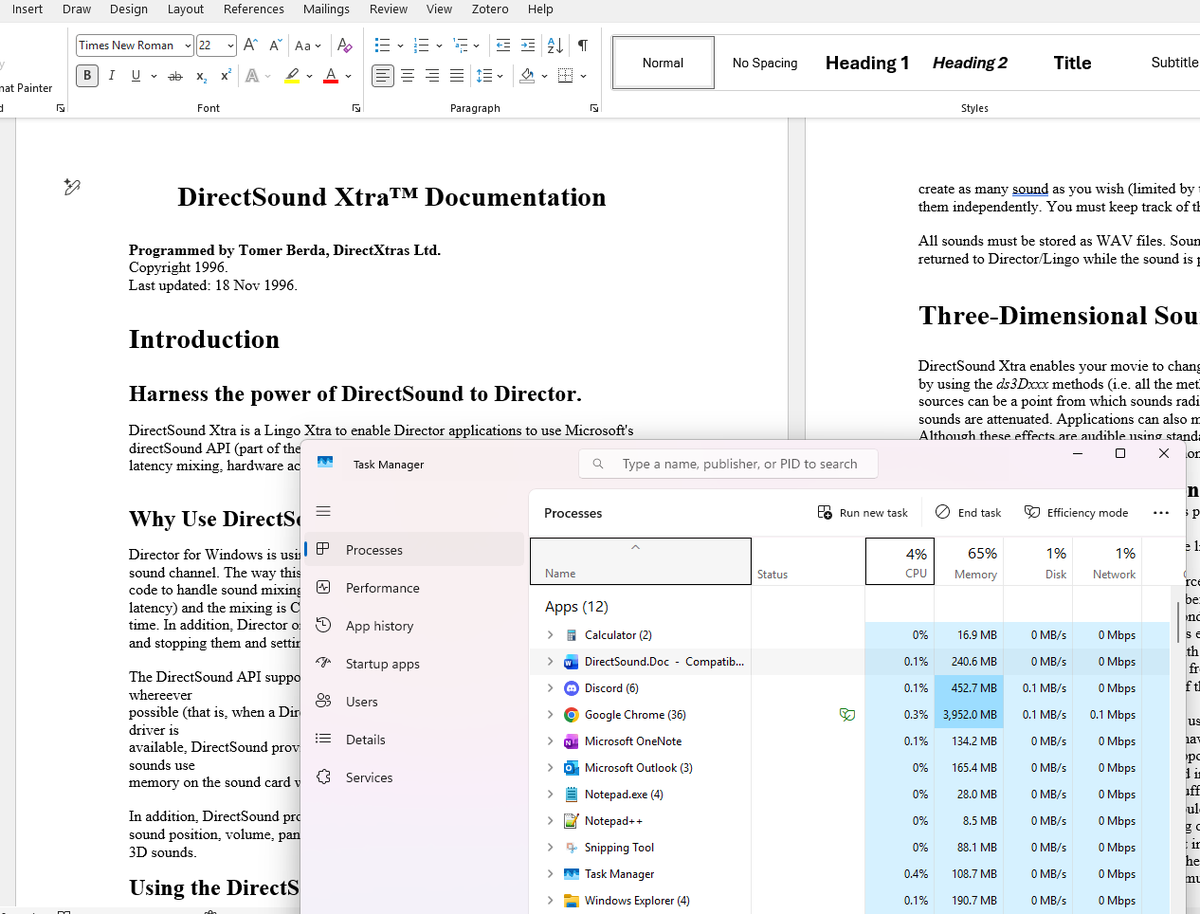The width and height of the screenshot is (1200, 914).
Task: Switch to the Review ribbon tab
Action: click(388, 9)
